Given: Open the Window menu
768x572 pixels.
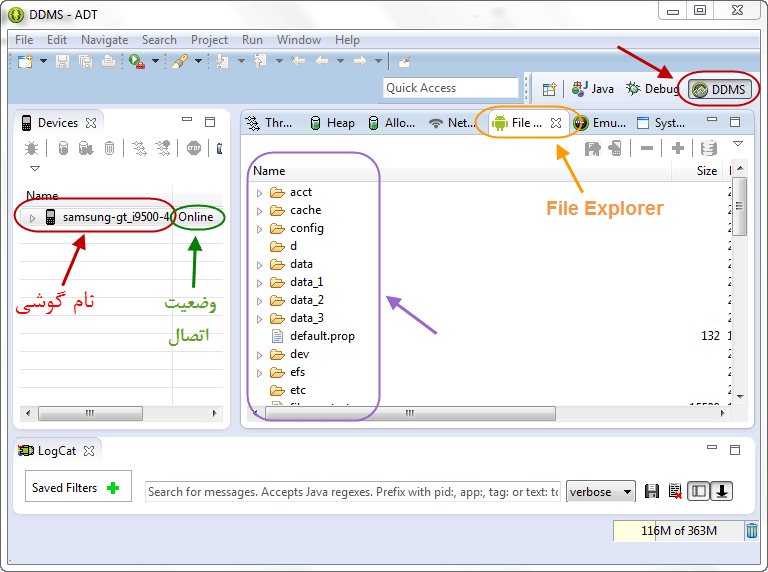Looking at the screenshot, I should pyautogui.click(x=299, y=40).
